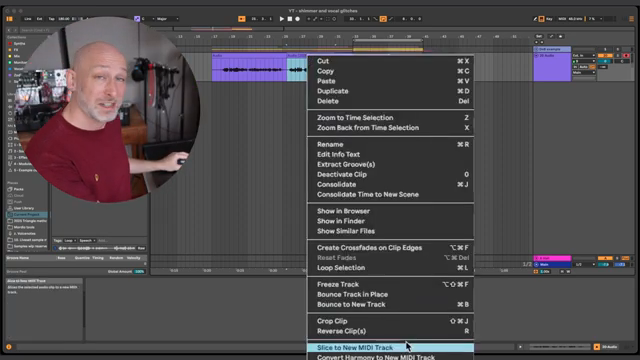Choose Zoom to Time Selection
Viewport: 640px width, 360px height.
click(391, 118)
